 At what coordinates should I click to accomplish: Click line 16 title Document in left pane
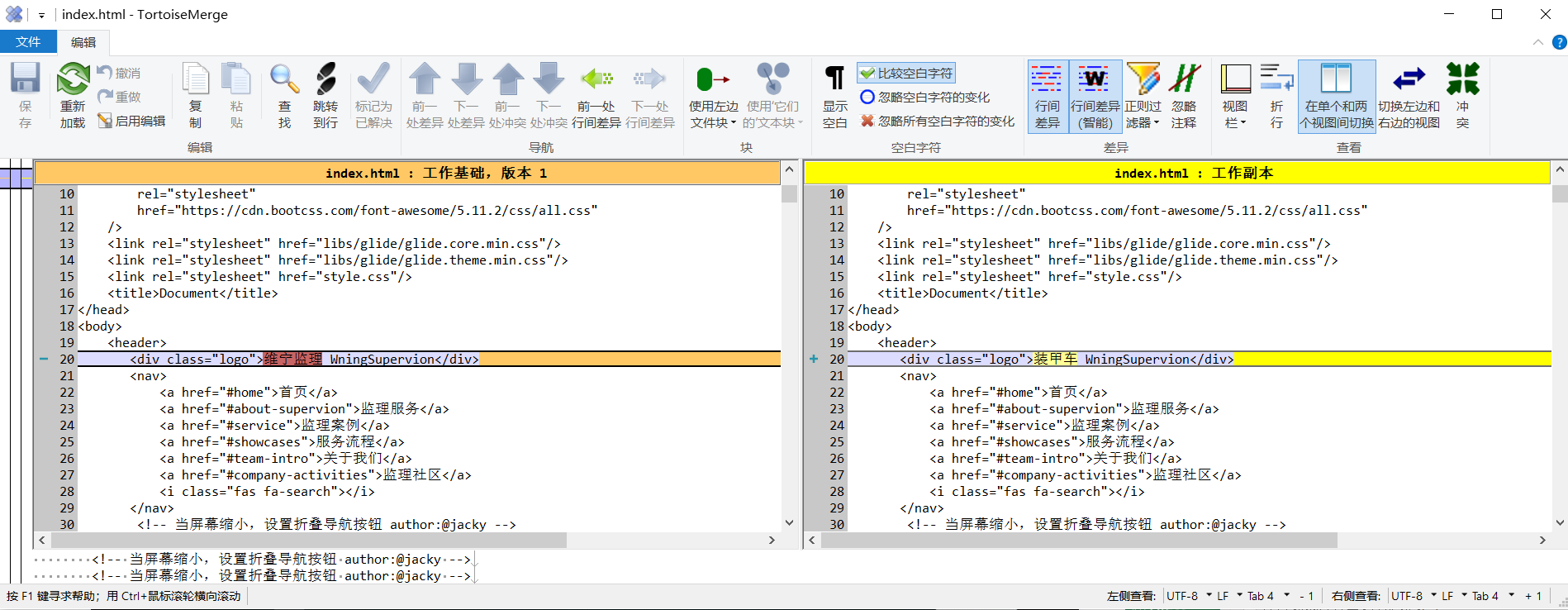click(x=192, y=293)
